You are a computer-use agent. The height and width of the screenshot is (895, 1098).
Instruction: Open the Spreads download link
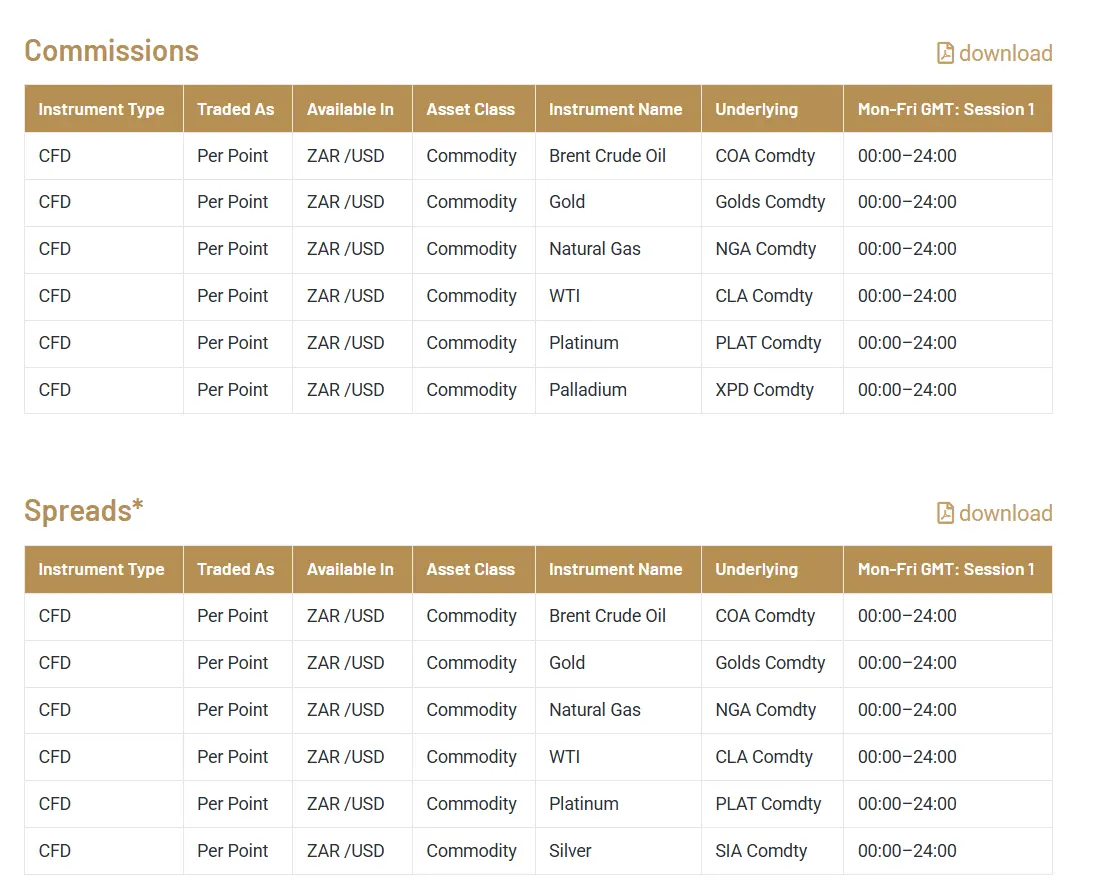point(1004,513)
